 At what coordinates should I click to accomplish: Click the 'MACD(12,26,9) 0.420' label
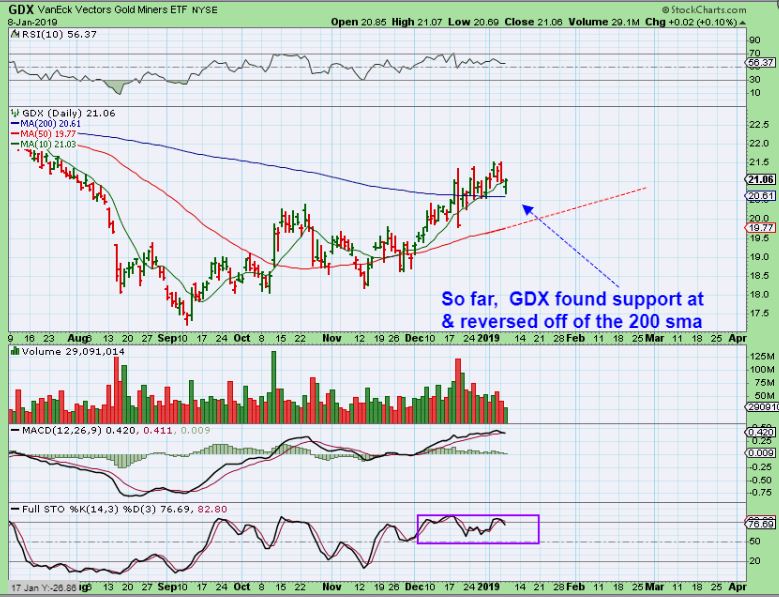(x=78, y=431)
